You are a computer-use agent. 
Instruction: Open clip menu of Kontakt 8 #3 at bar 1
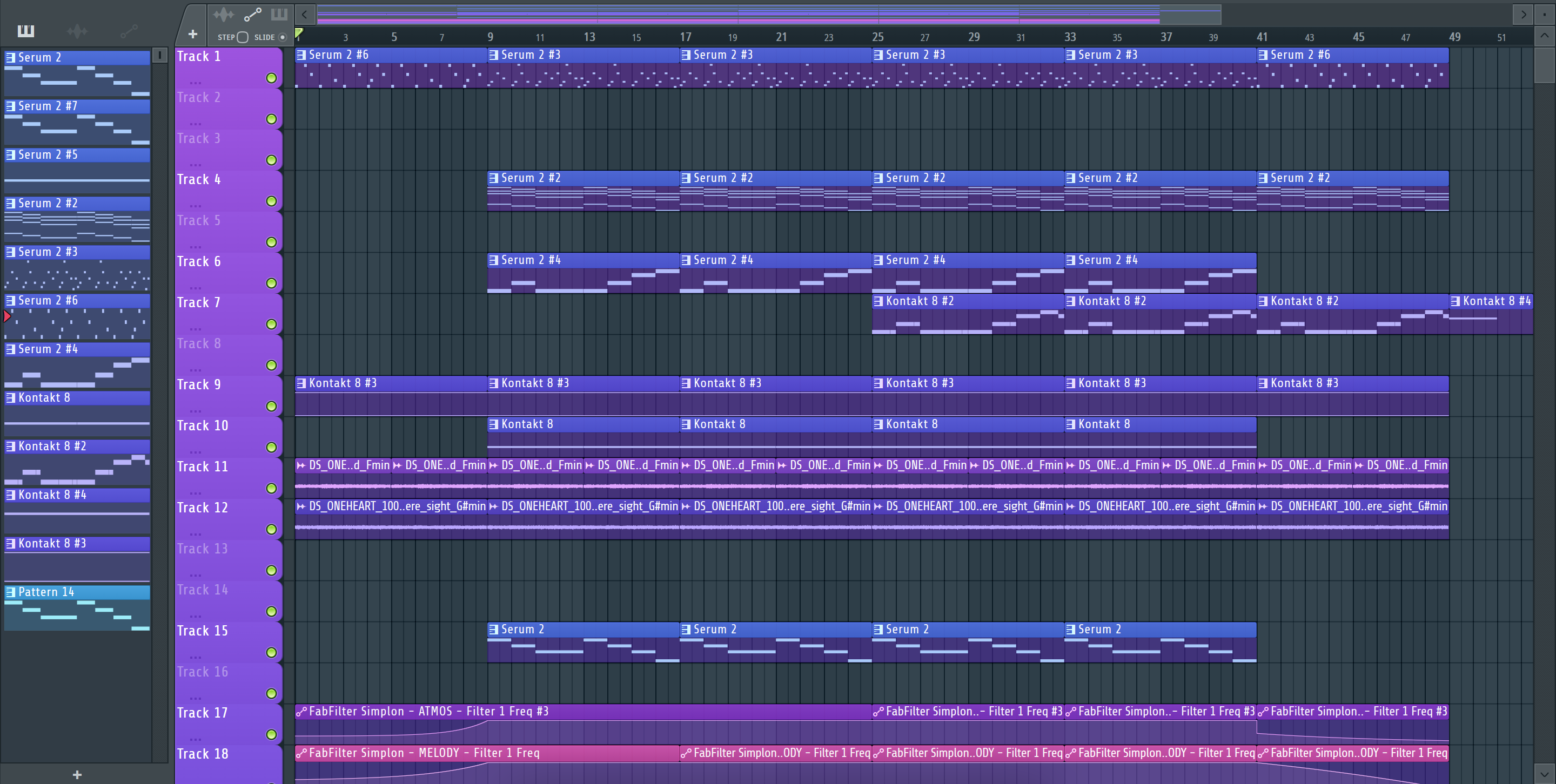pyautogui.click(x=301, y=383)
